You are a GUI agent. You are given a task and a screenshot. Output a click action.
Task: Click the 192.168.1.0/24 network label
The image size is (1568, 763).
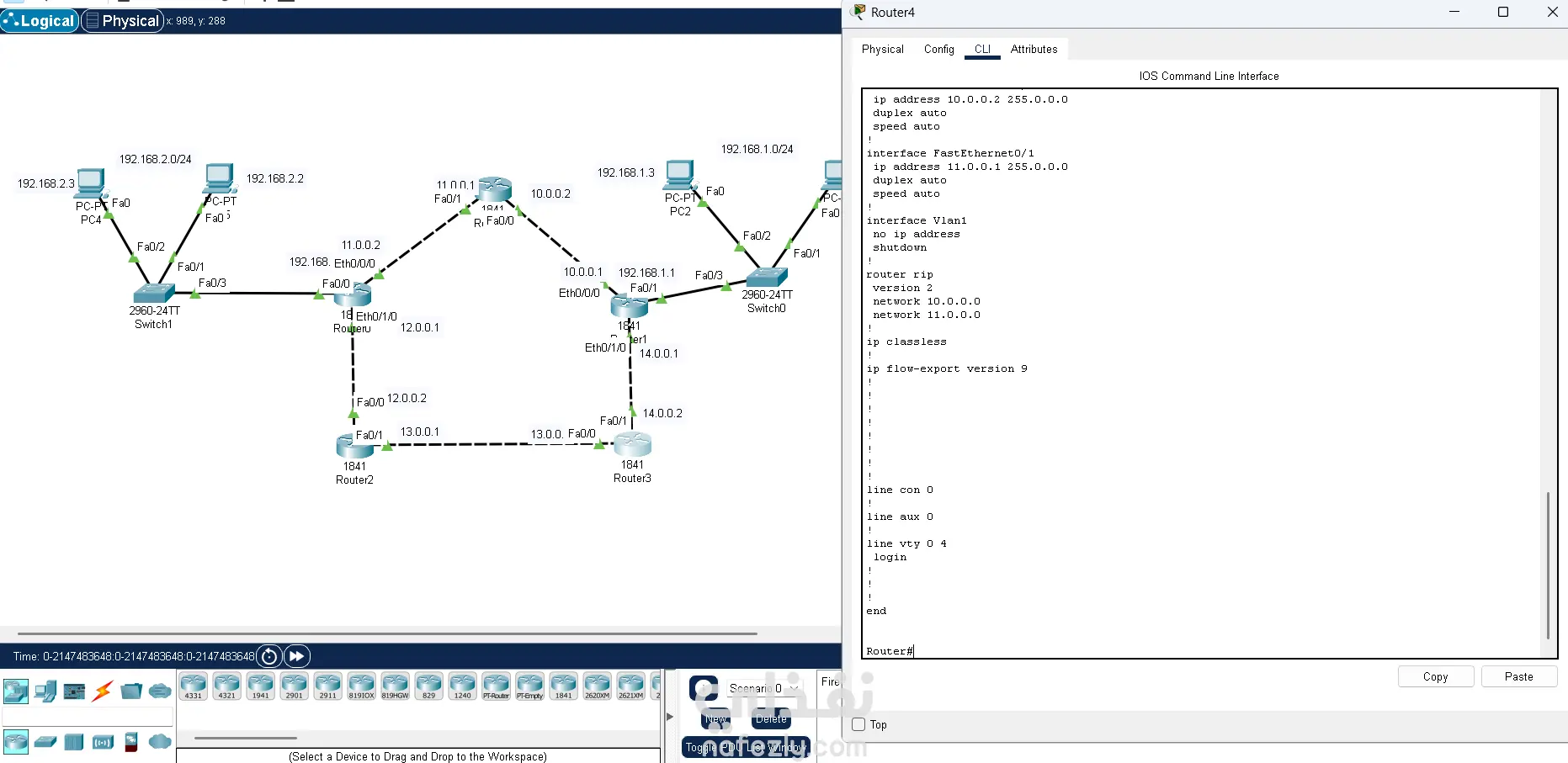tap(757, 149)
